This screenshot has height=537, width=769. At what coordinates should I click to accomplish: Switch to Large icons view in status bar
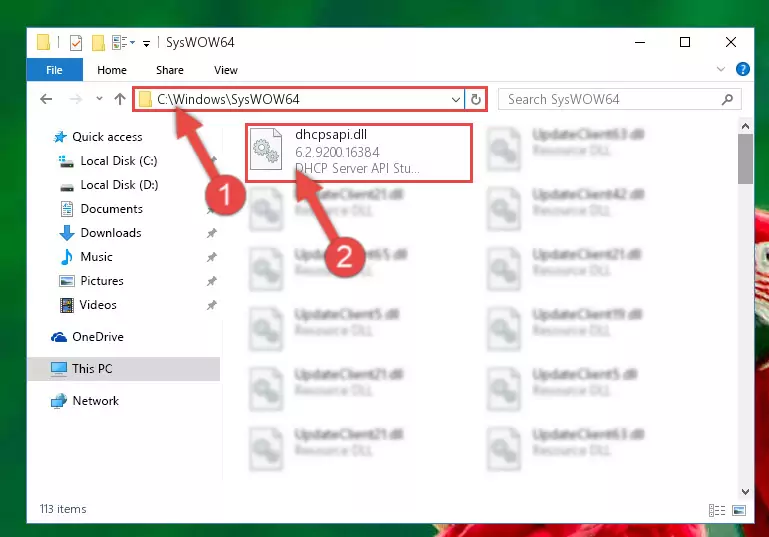(x=739, y=510)
